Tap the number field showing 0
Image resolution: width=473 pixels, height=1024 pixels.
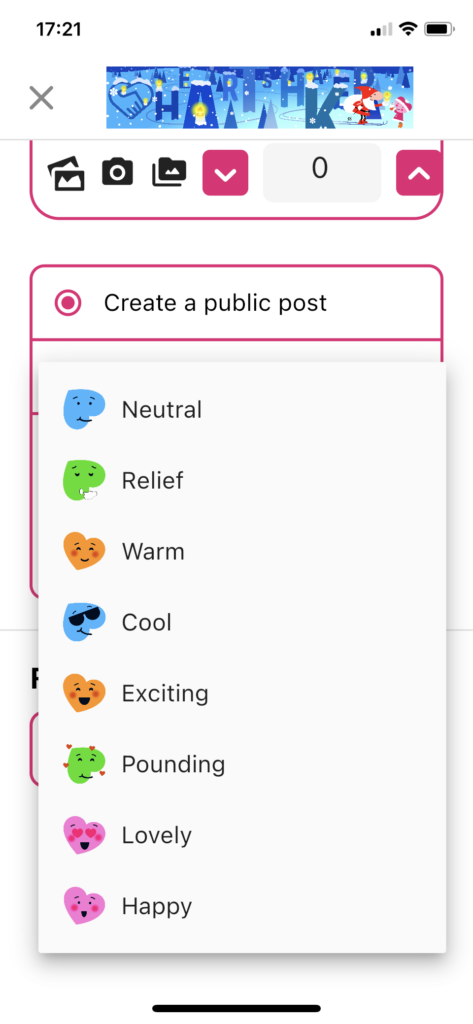tap(321, 172)
